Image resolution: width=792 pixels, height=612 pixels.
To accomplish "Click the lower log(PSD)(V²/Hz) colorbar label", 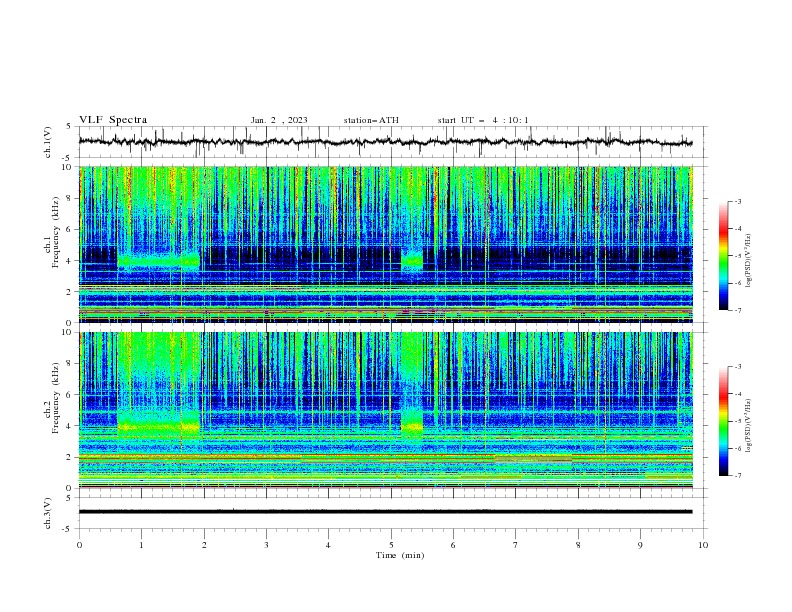I will pos(748,426).
